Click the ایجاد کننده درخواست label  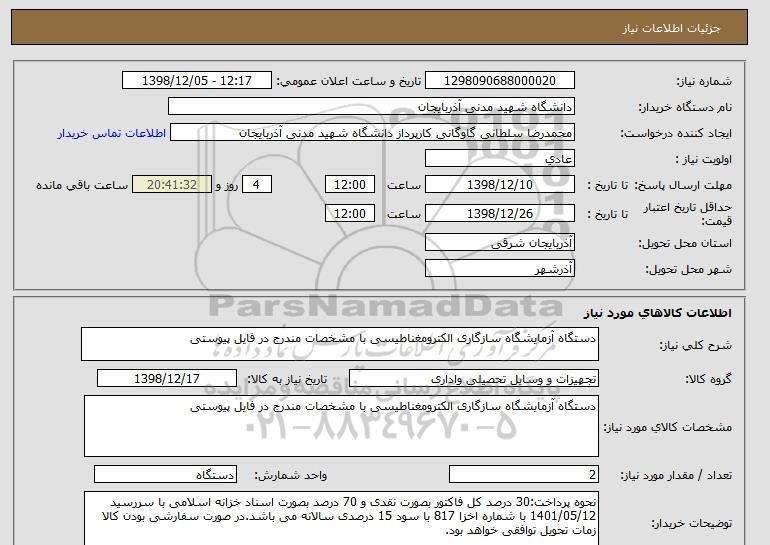(x=676, y=134)
